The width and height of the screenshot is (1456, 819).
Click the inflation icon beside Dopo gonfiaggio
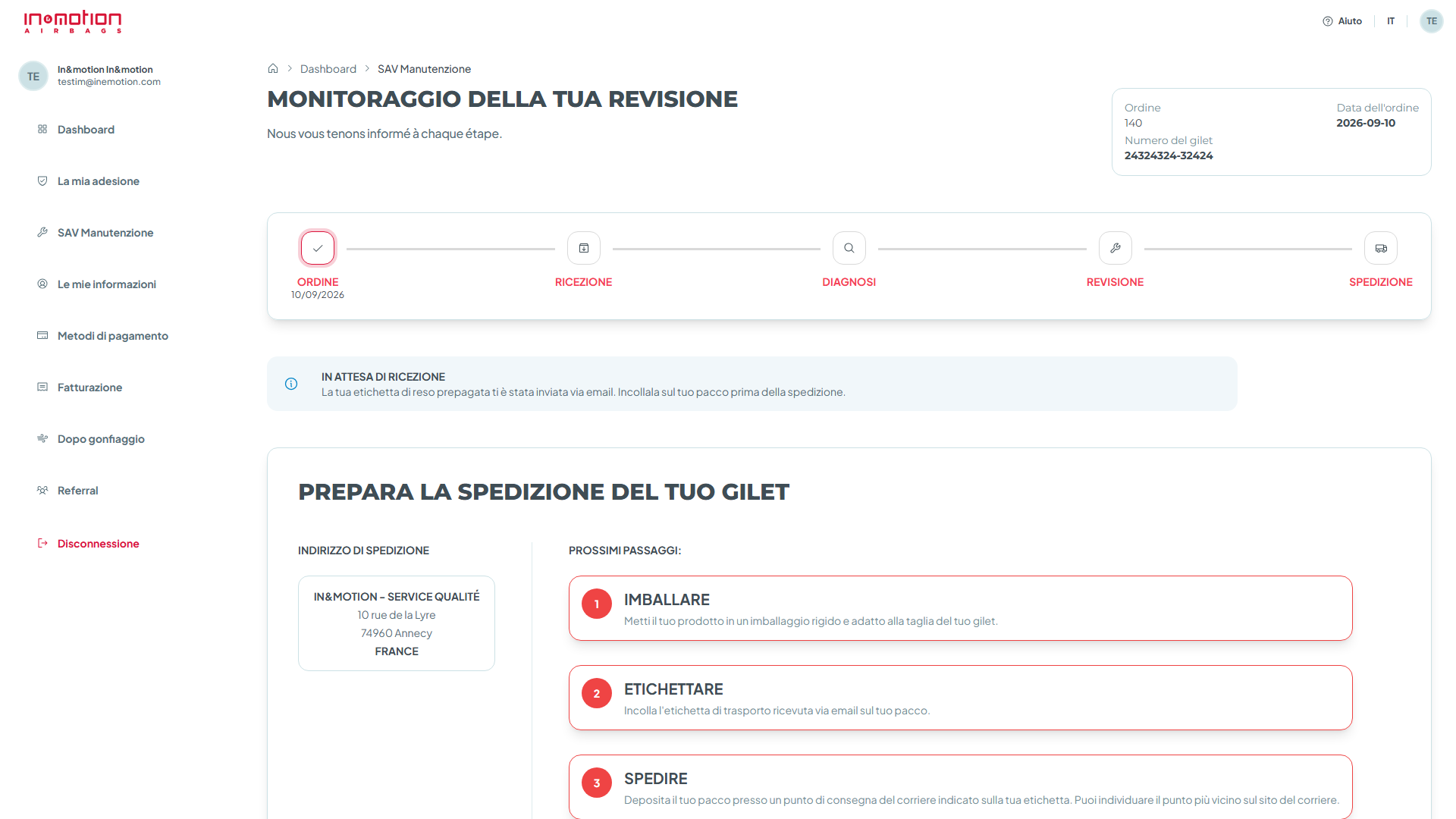pyautogui.click(x=42, y=438)
